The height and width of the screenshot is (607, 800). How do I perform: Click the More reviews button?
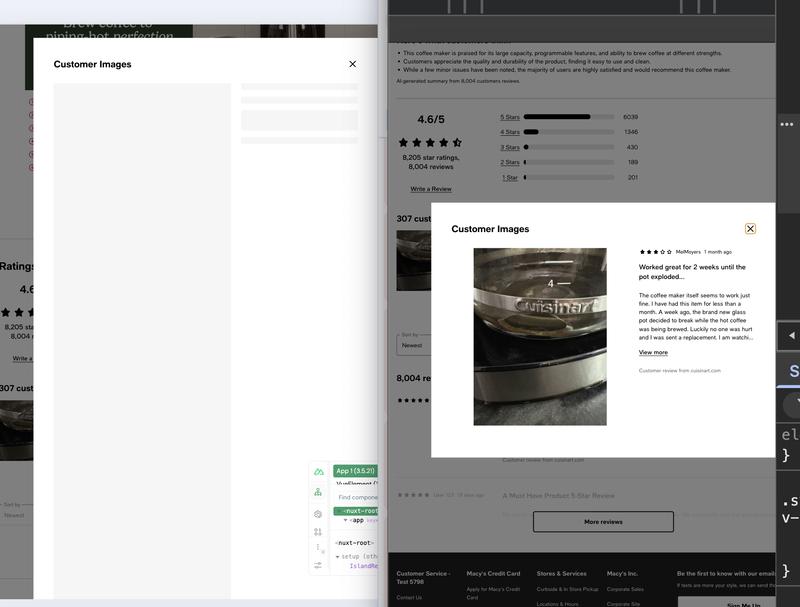[603, 522]
